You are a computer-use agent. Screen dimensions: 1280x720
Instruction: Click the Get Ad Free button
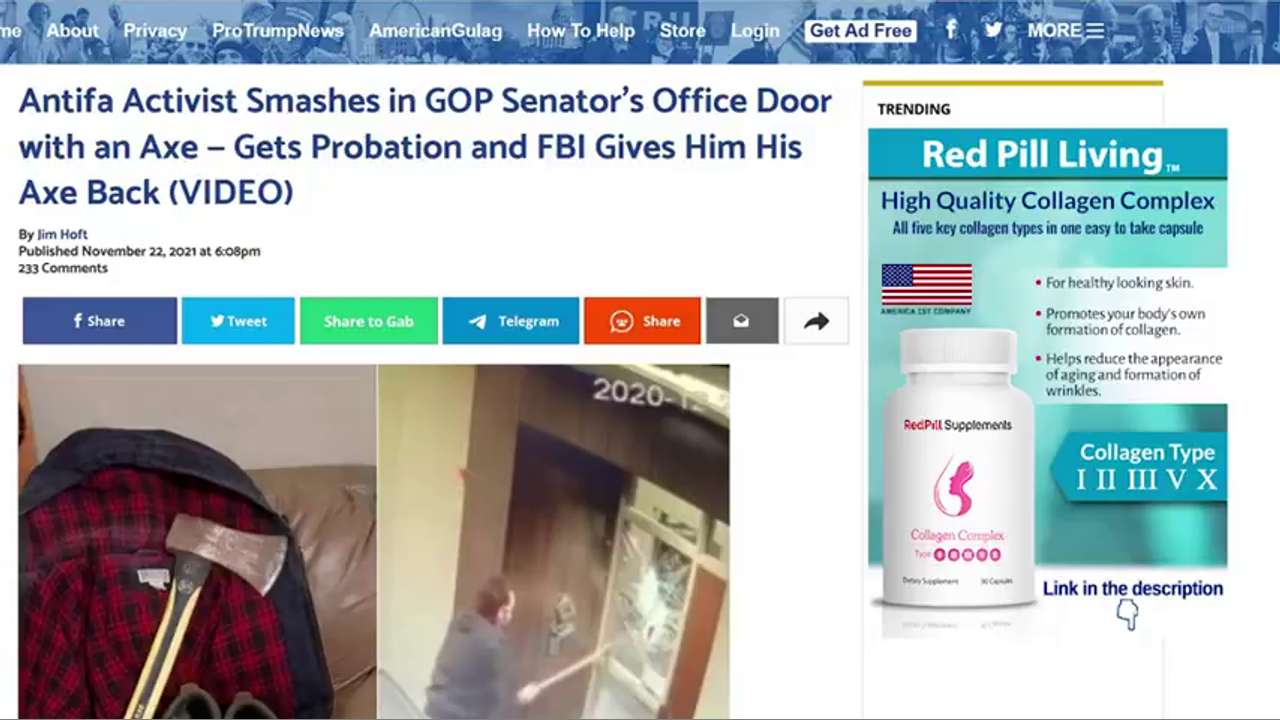tap(861, 31)
